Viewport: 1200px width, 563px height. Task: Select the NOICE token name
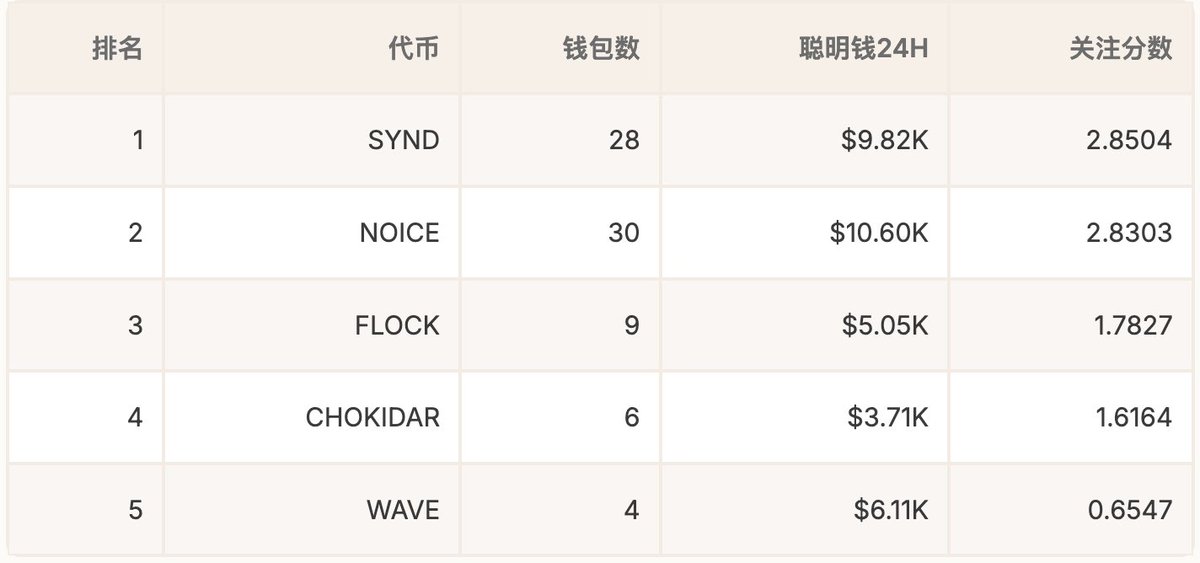(399, 233)
